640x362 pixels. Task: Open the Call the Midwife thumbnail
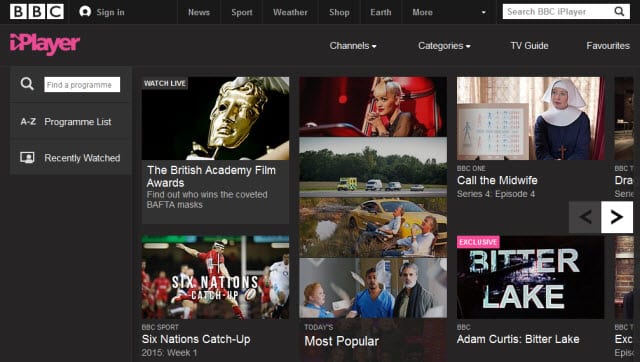tap(531, 118)
